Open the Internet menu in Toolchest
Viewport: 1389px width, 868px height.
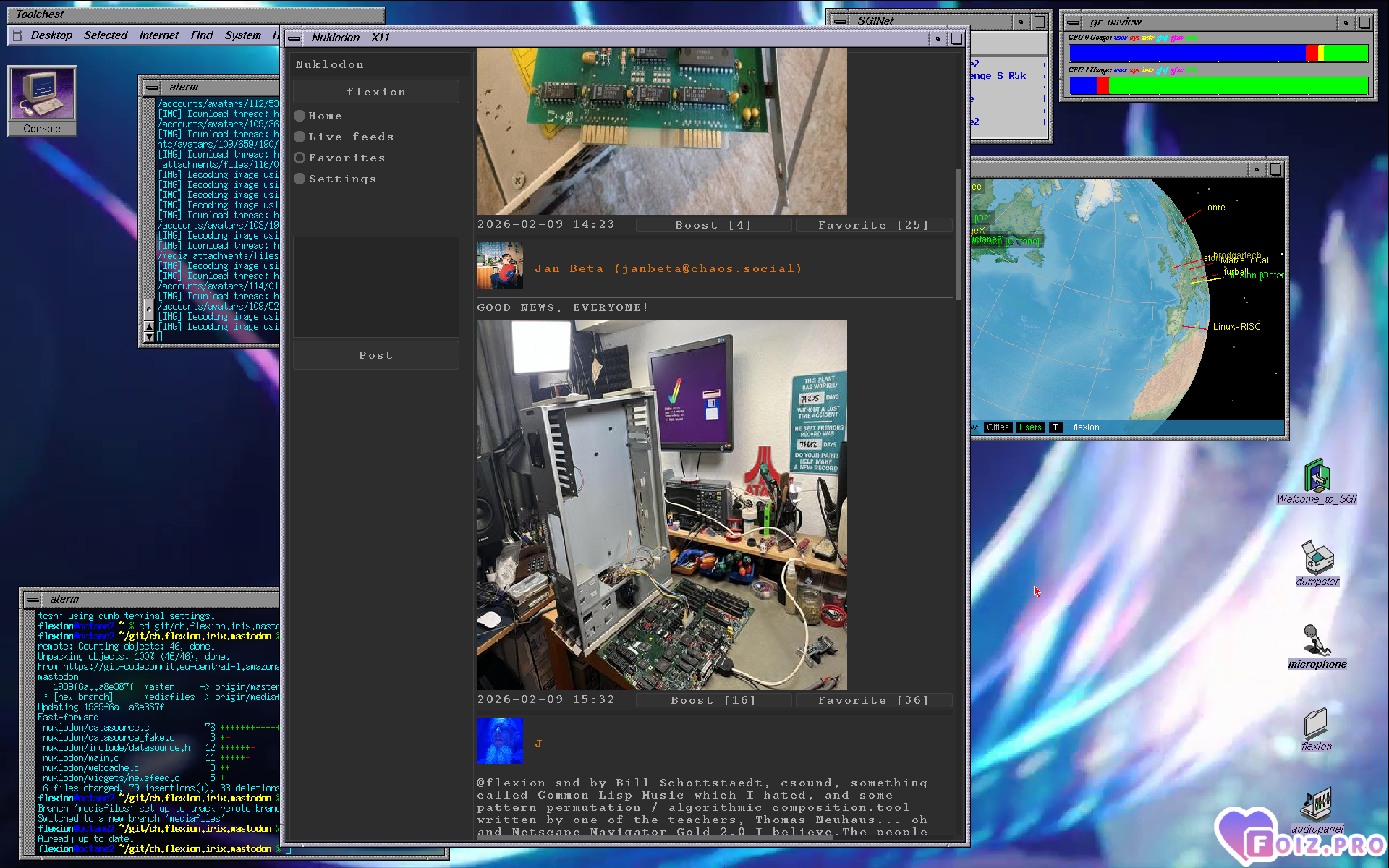(x=158, y=35)
